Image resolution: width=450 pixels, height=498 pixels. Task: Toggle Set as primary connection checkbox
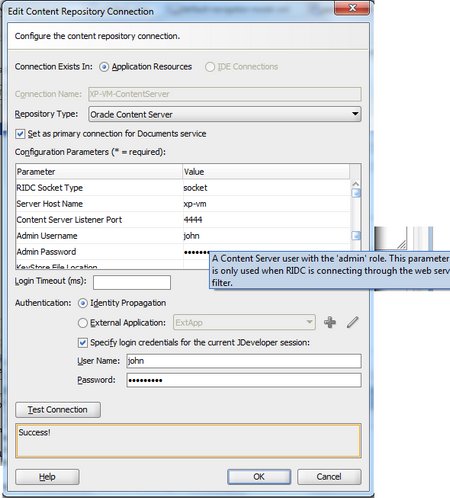pyautogui.click(x=20, y=134)
